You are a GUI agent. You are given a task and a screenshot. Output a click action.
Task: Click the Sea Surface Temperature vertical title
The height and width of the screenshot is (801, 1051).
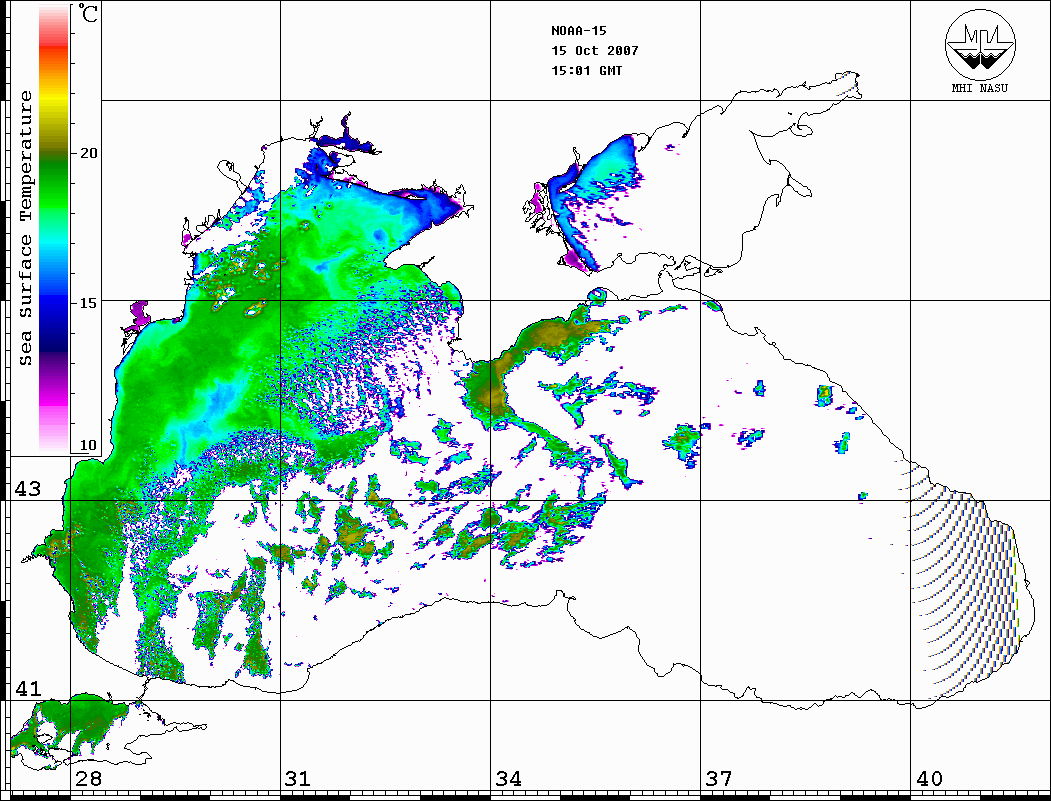(25, 228)
